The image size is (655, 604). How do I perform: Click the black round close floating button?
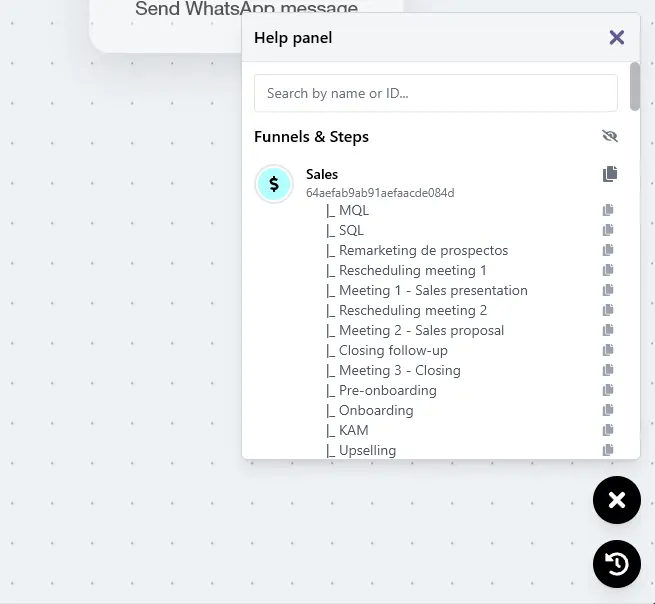(617, 500)
